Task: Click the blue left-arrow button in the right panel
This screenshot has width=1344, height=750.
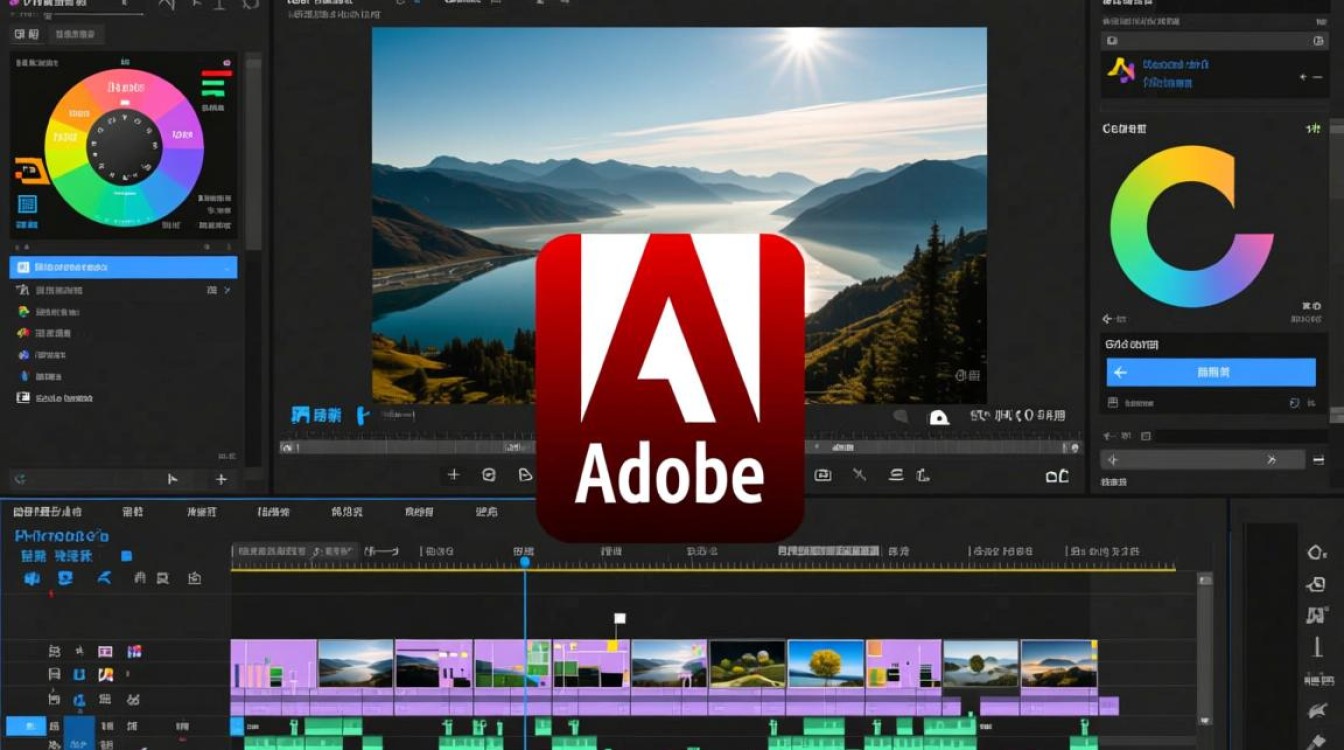Action: tap(1211, 372)
